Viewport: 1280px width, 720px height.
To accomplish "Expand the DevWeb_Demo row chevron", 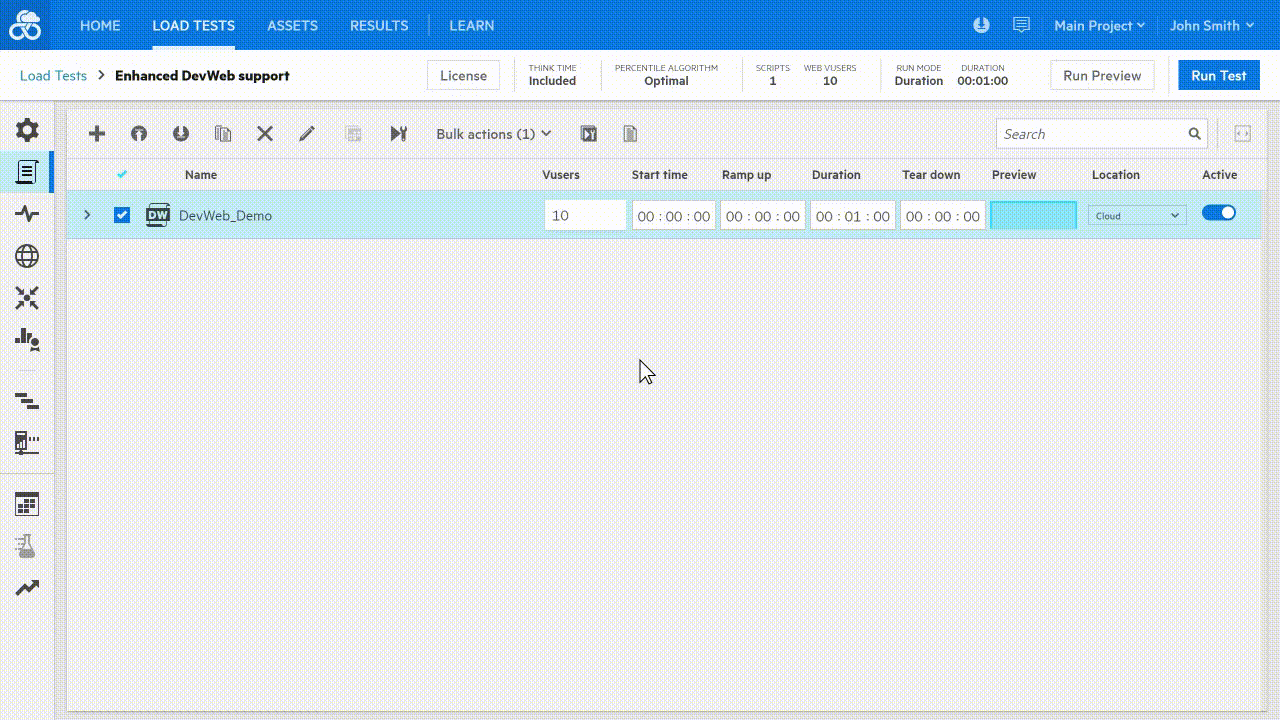I will point(87,214).
